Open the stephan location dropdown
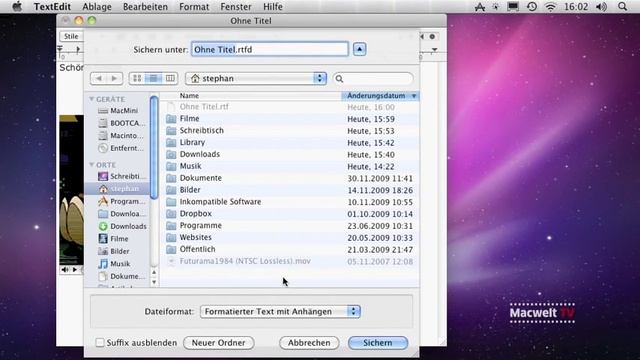The height and width of the screenshot is (360, 640). (x=256, y=78)
